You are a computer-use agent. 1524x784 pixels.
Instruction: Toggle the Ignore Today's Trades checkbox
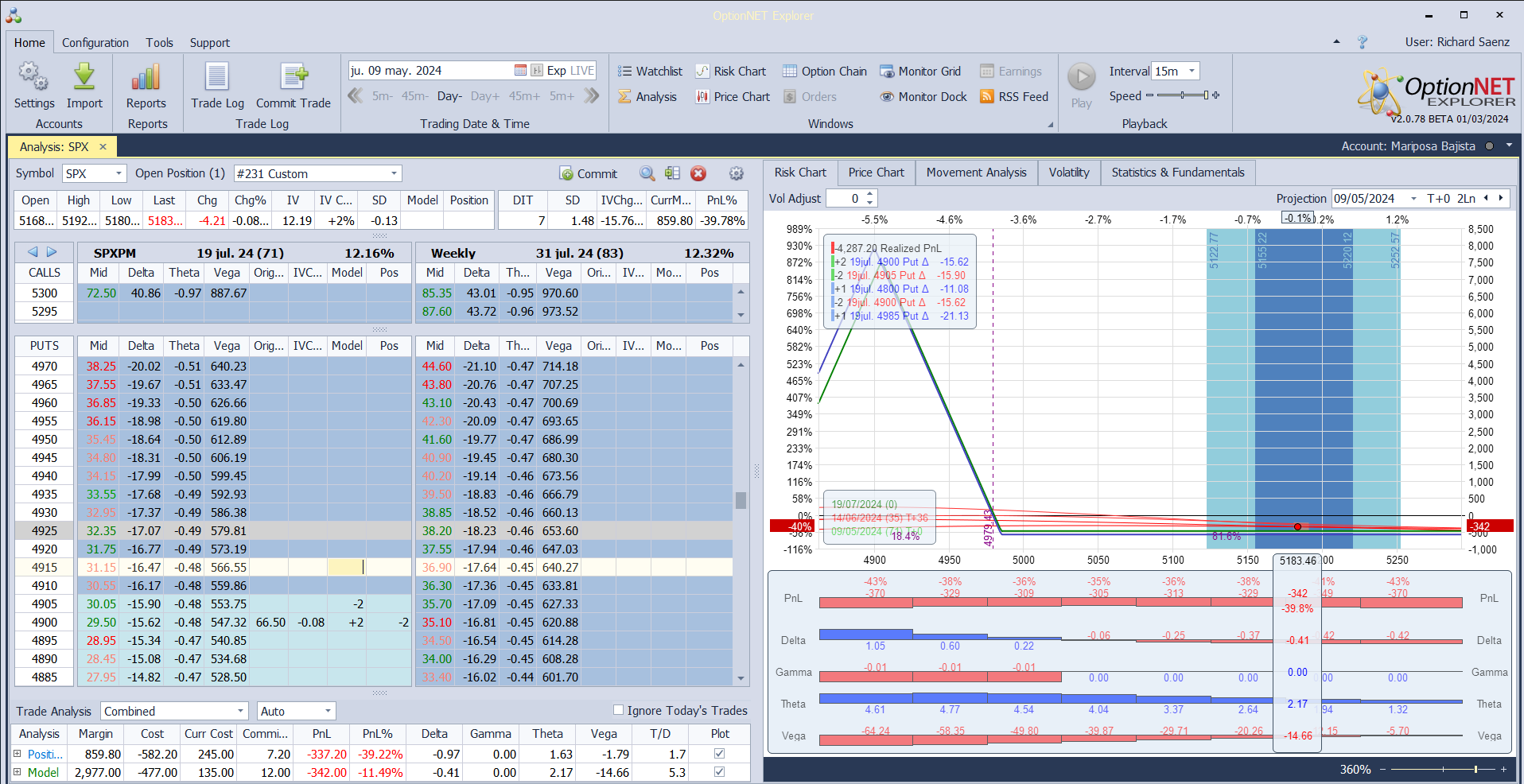click(x=618, y=710)
